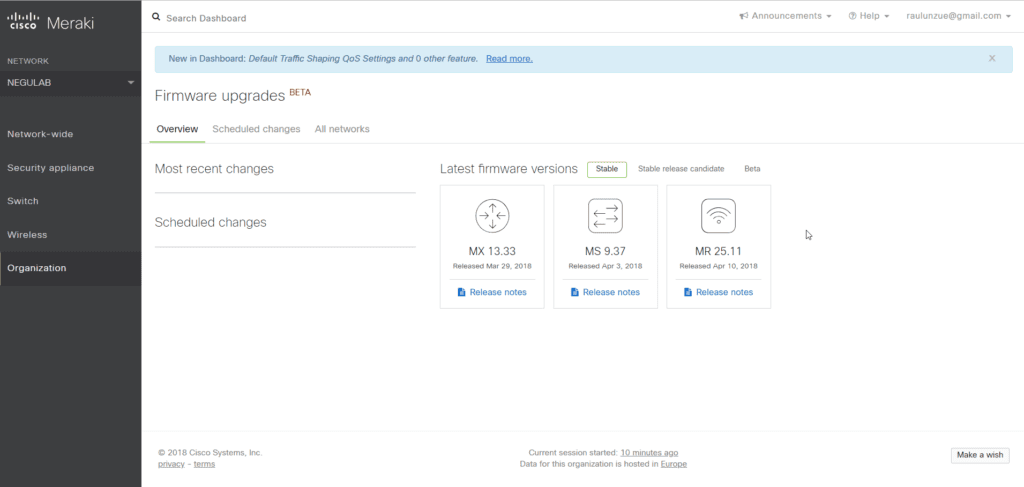The width and height of the screenshot is (1024, 487).
Task: Select the Stable firmware filter
Action: 607,169
